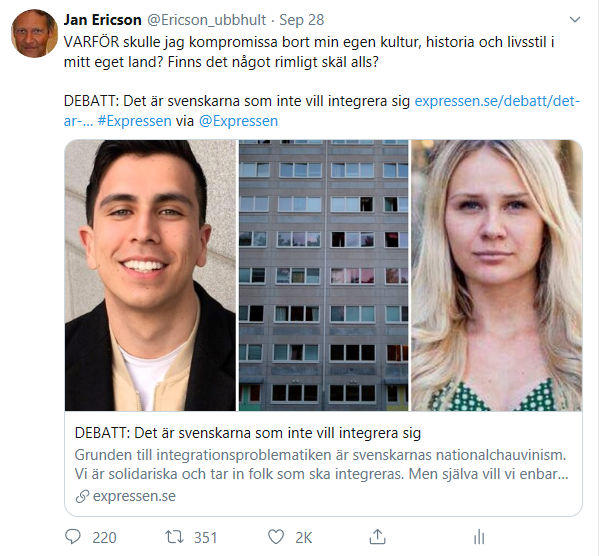
Task: View tweet analytics bar chart icon
Action: click(479, 537)
